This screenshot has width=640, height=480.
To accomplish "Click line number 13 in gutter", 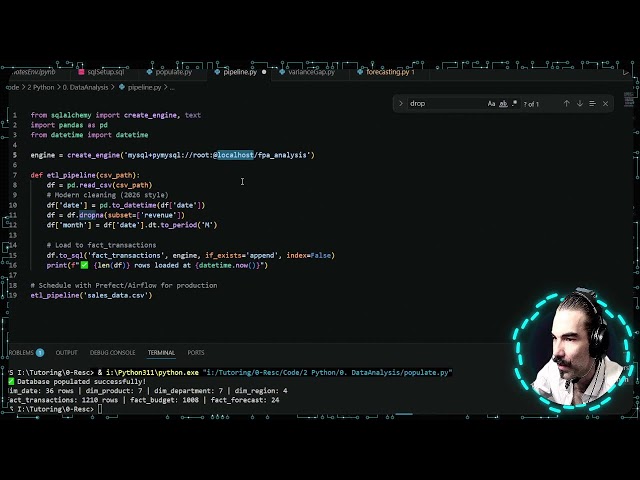I will [13, 235].
